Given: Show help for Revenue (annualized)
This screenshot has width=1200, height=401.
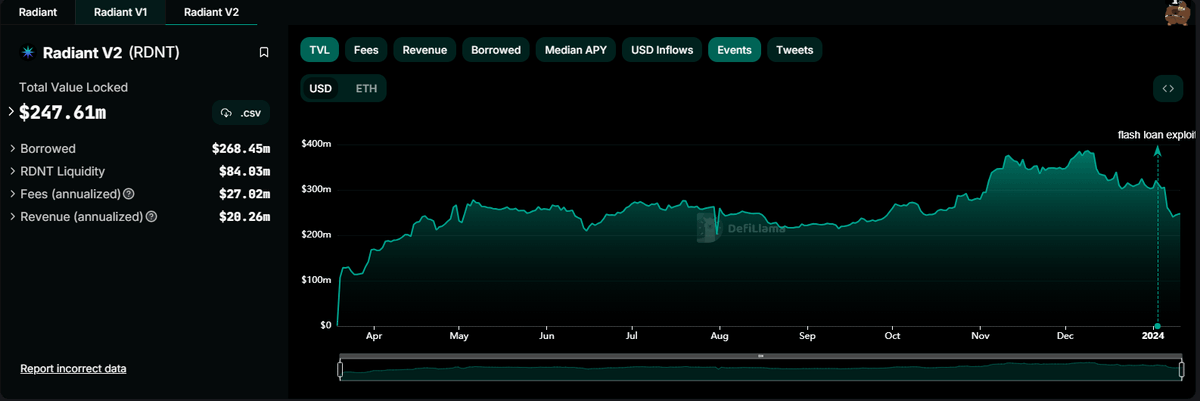Looking at the screenshot, I should coord(151,216).
